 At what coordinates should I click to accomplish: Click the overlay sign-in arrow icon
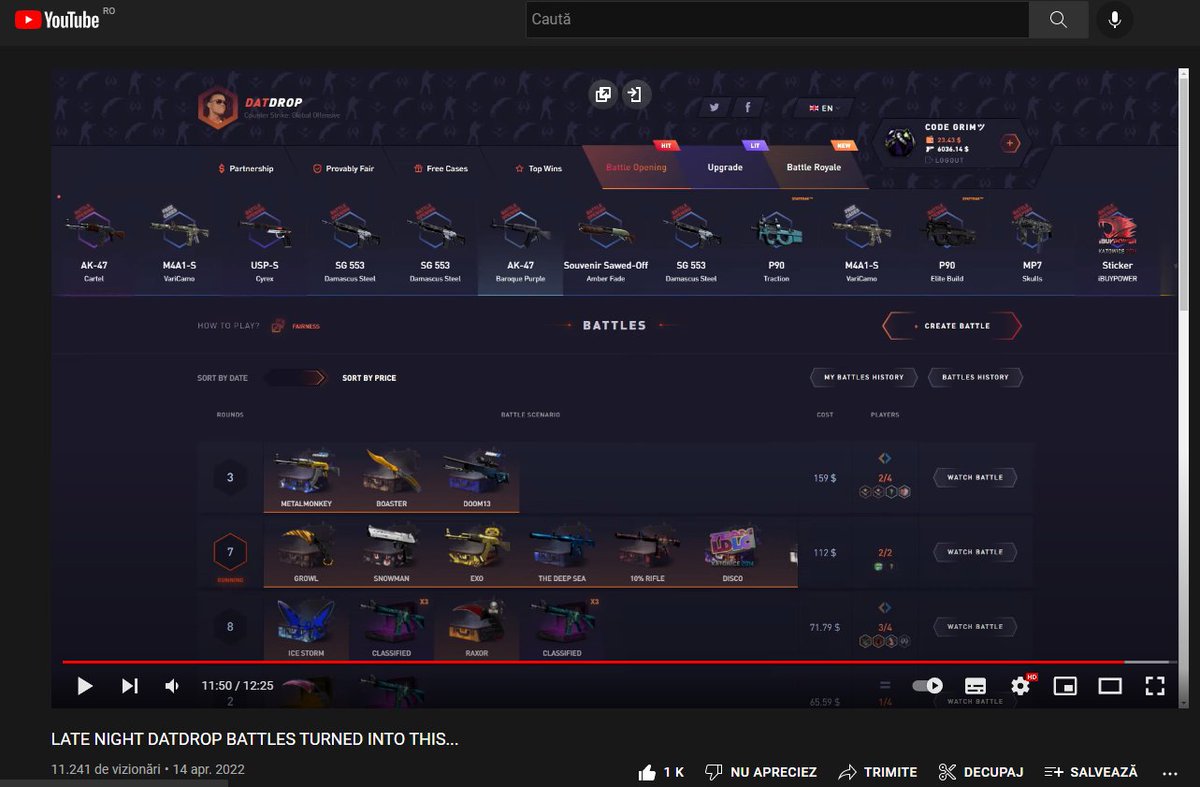point(636,94)
